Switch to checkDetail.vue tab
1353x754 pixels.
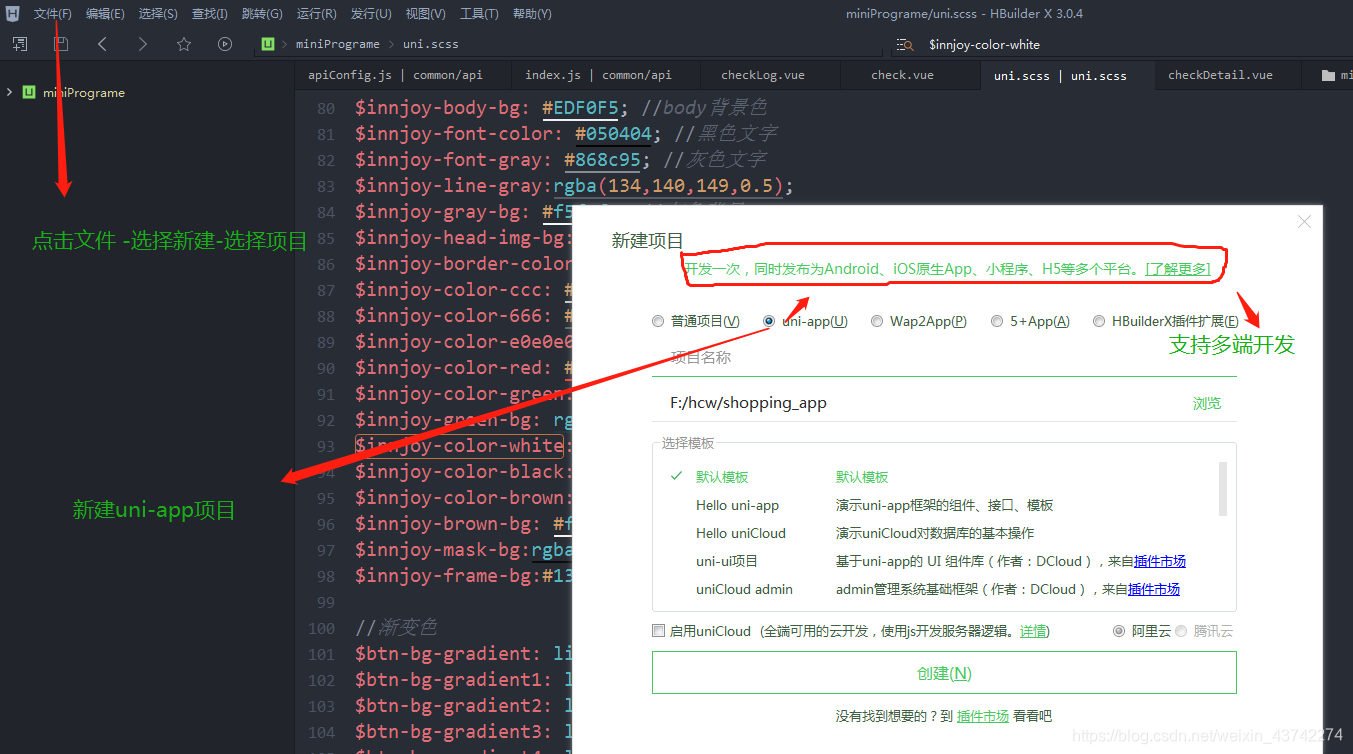[1220, 75]
